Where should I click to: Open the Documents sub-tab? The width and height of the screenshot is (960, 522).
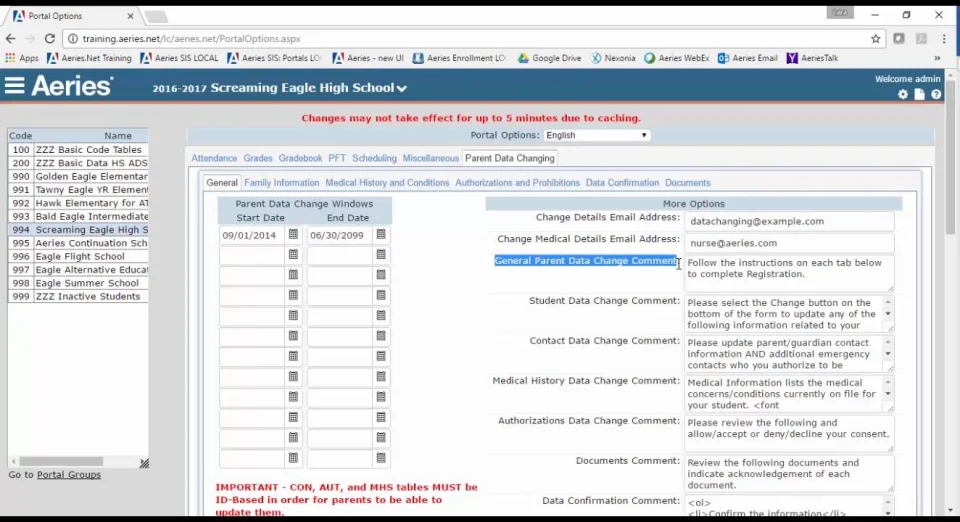[688, 182]
